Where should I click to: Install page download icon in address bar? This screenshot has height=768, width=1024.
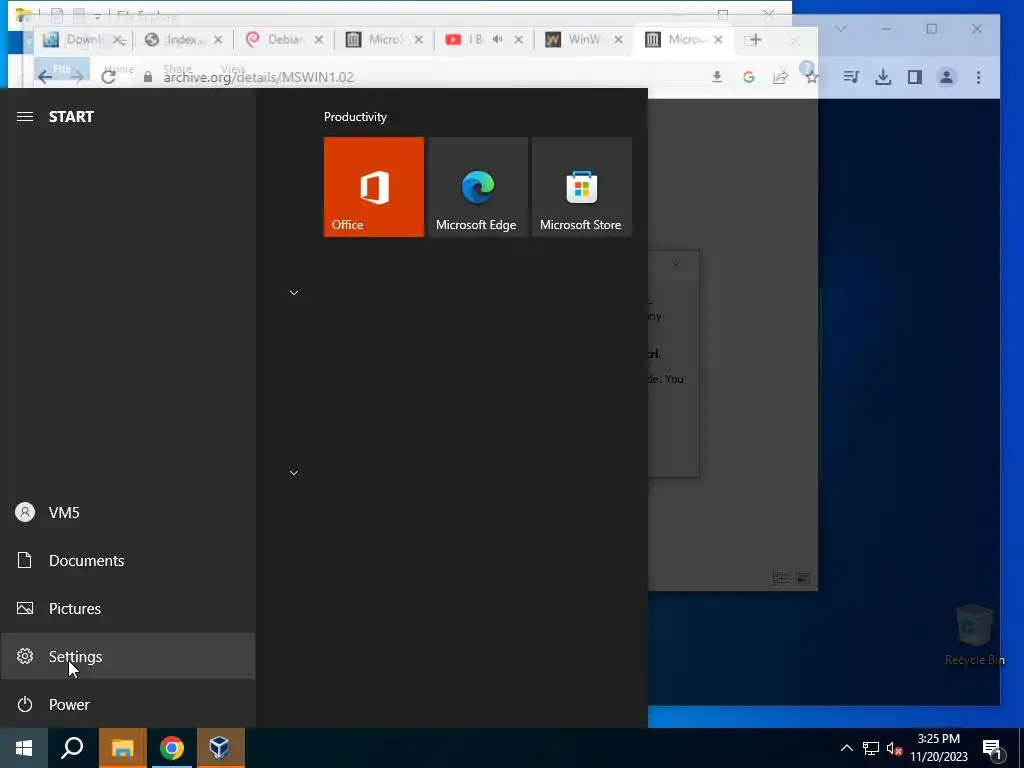click(x=717, y=77)
